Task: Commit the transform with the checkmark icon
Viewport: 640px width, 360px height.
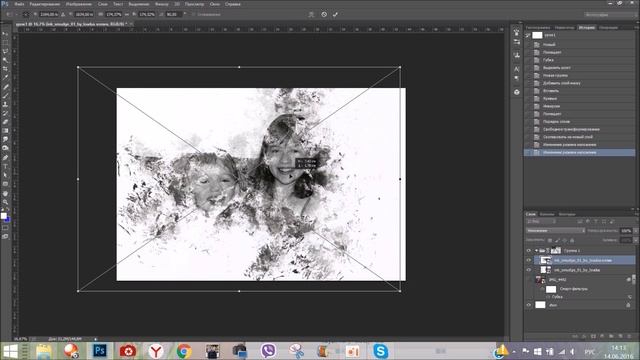Action: pyautogui.click(x=336, y=14)
